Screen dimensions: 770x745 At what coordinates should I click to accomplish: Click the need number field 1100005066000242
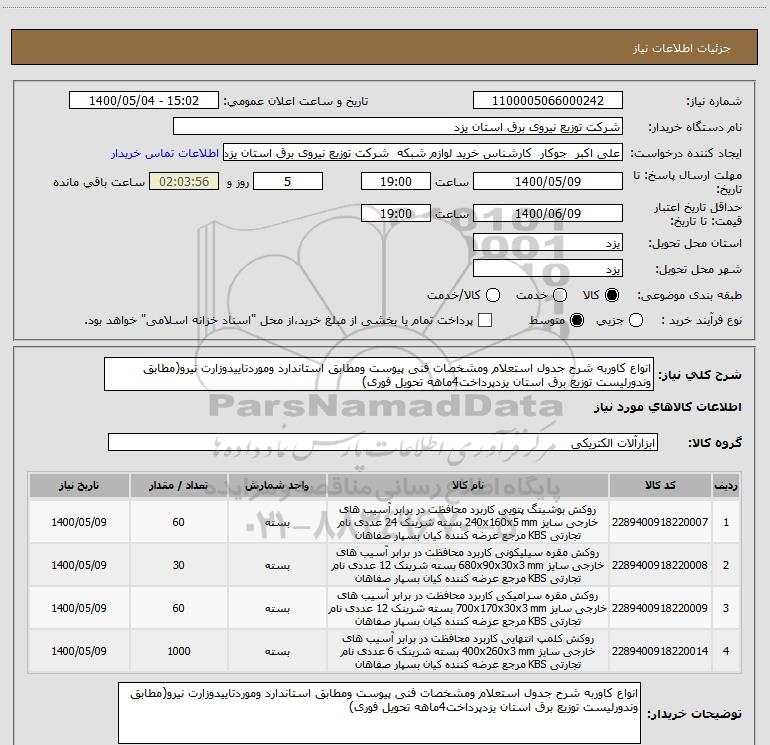[x=548, y=101]
